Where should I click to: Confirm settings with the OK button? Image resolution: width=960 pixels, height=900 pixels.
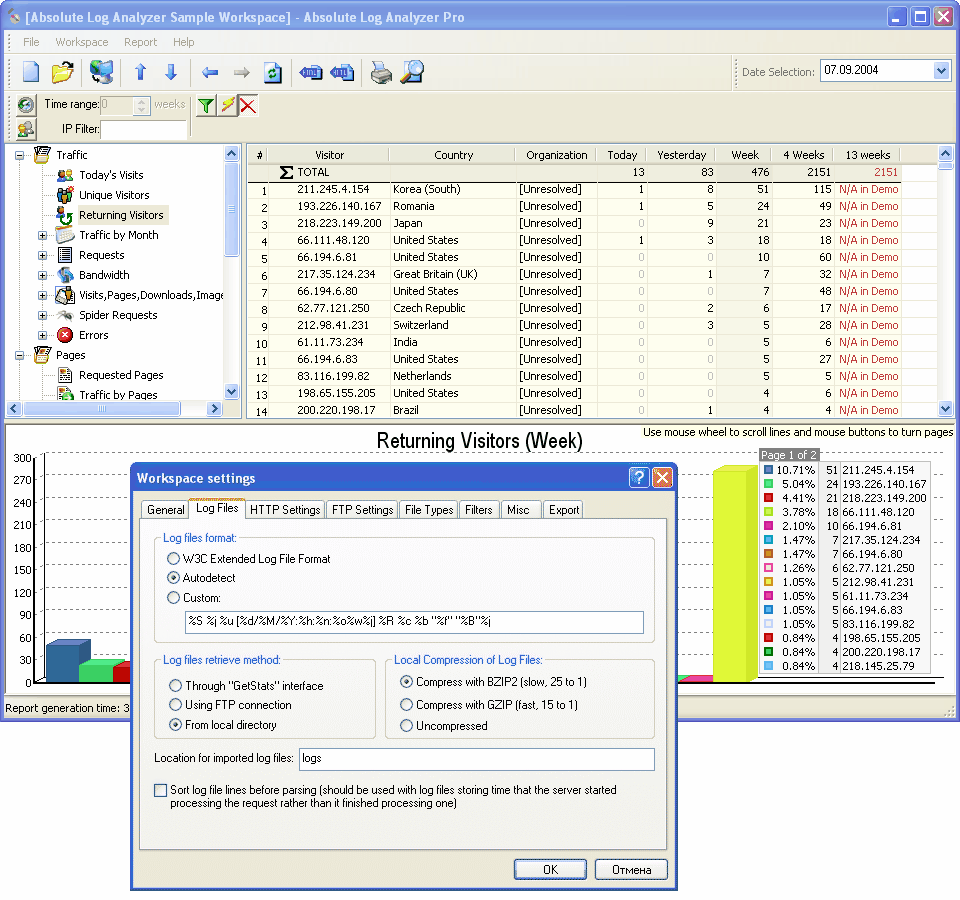[x=550, y=870]
